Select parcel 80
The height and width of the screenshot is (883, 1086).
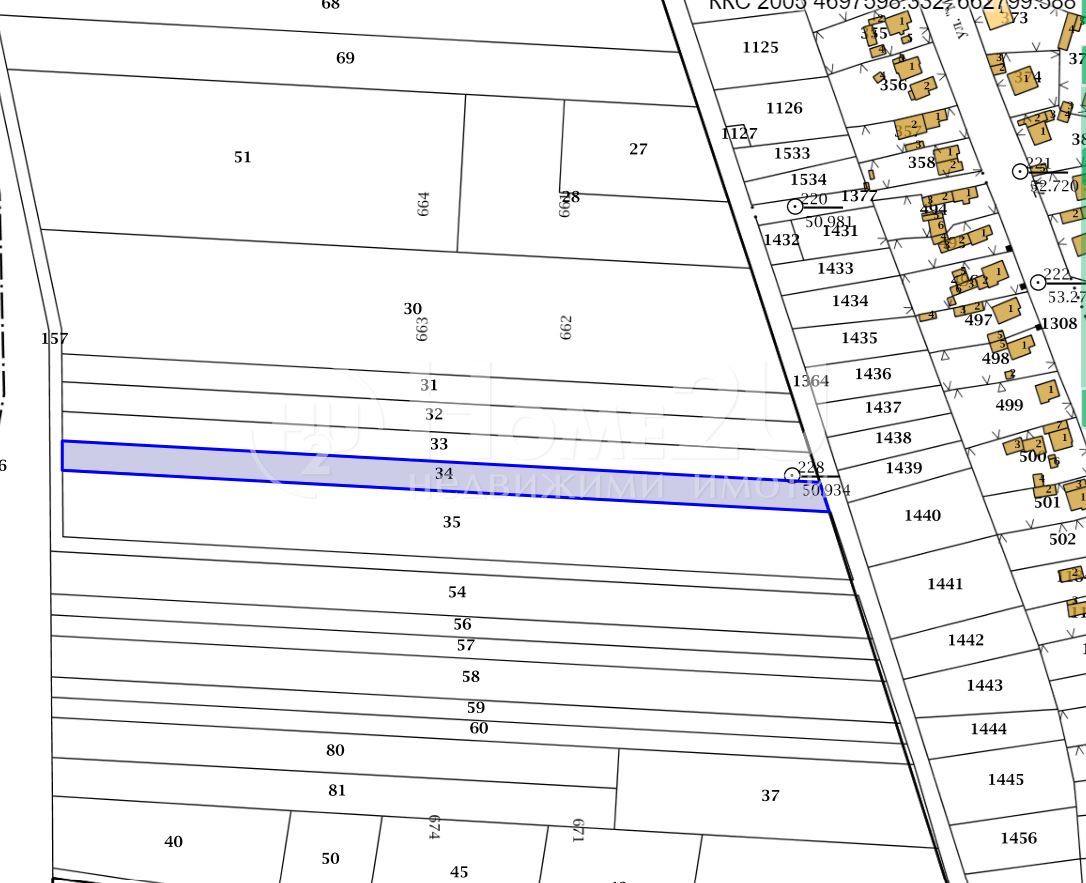tap(335, 750)
